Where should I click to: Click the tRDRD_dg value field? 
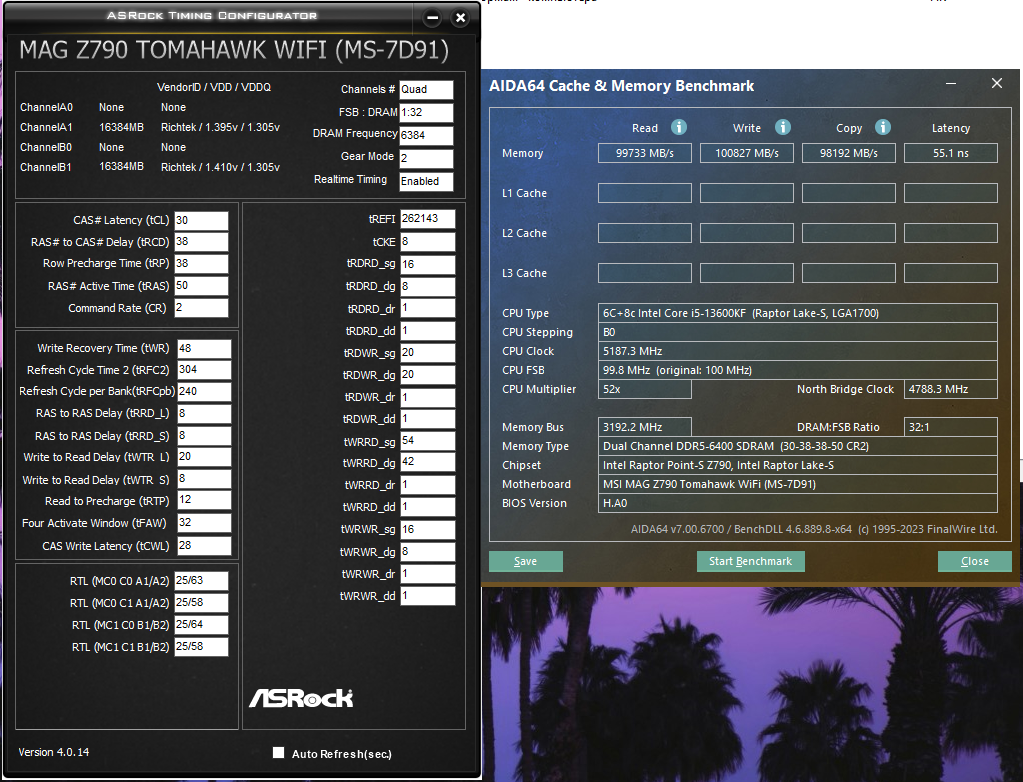click(427, 286)
